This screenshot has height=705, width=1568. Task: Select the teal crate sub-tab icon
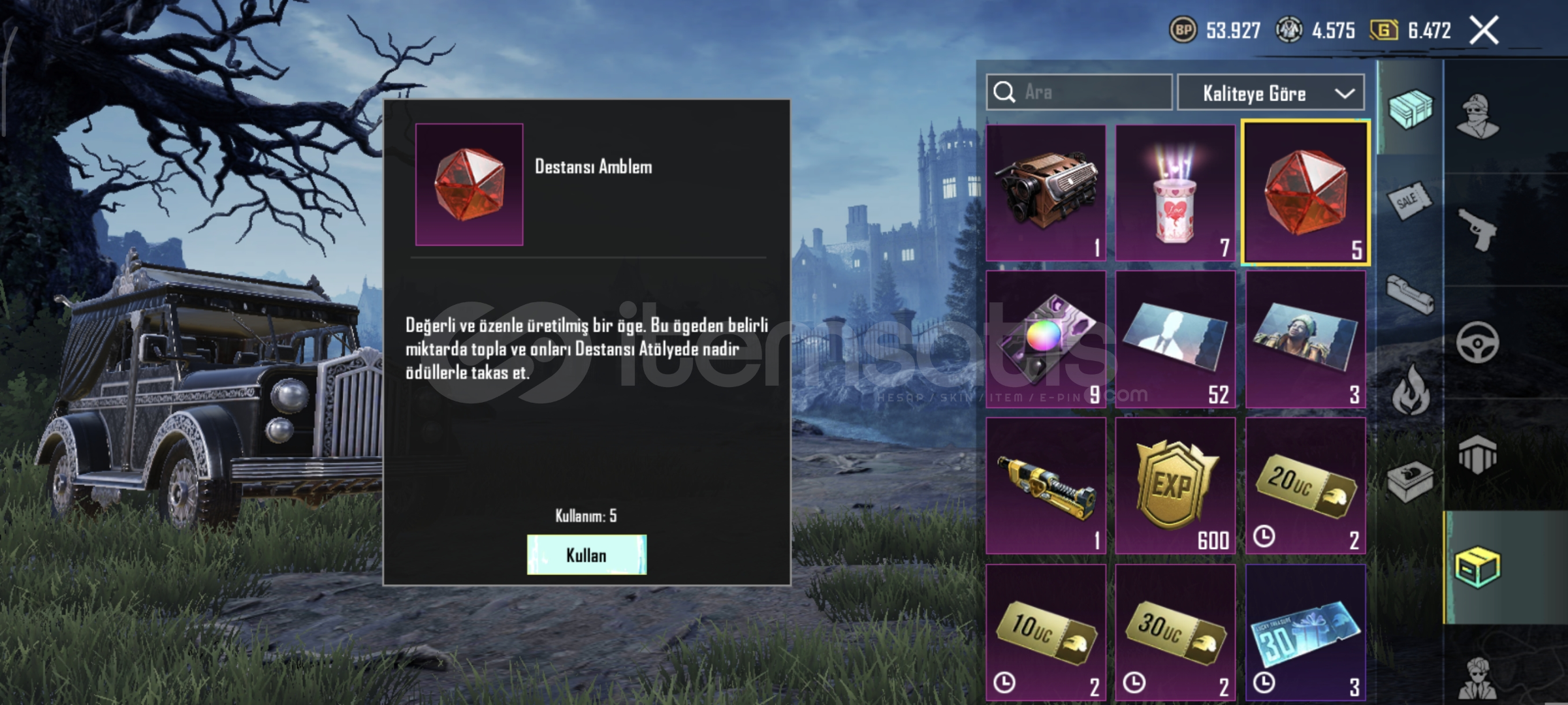click(1410, 108)
